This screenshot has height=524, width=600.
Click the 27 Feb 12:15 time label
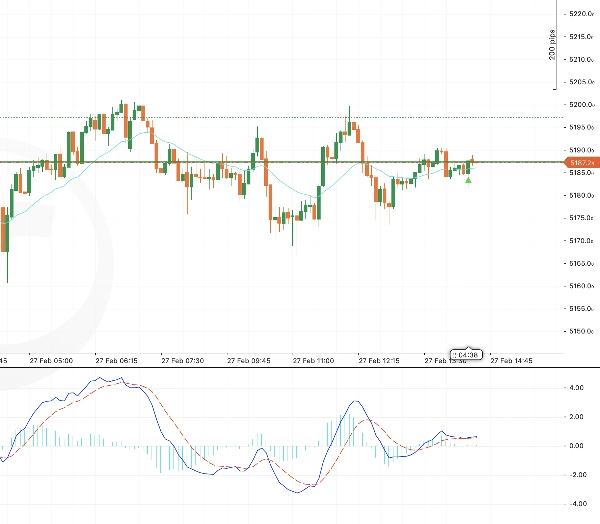pos(379,361)
